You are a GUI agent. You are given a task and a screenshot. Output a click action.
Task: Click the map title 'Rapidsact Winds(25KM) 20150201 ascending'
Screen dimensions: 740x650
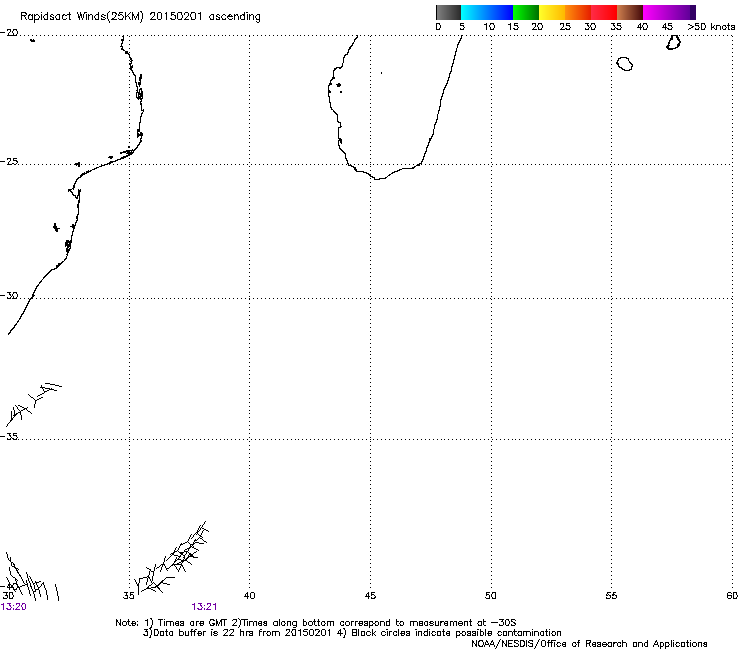coord(140,17)
